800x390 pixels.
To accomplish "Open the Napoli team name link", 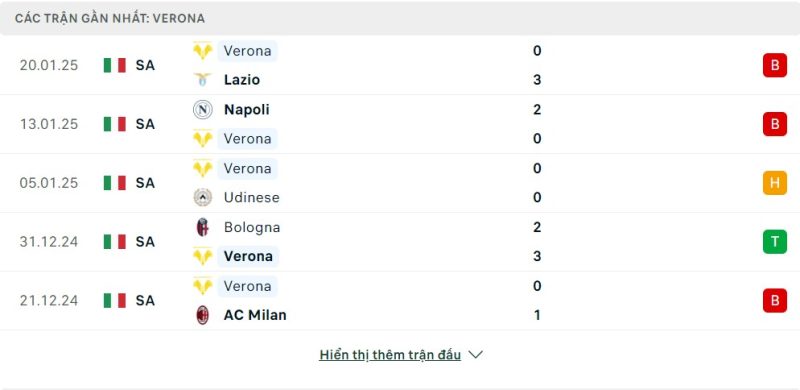I will pyautogui.click(x=246, y=110).
